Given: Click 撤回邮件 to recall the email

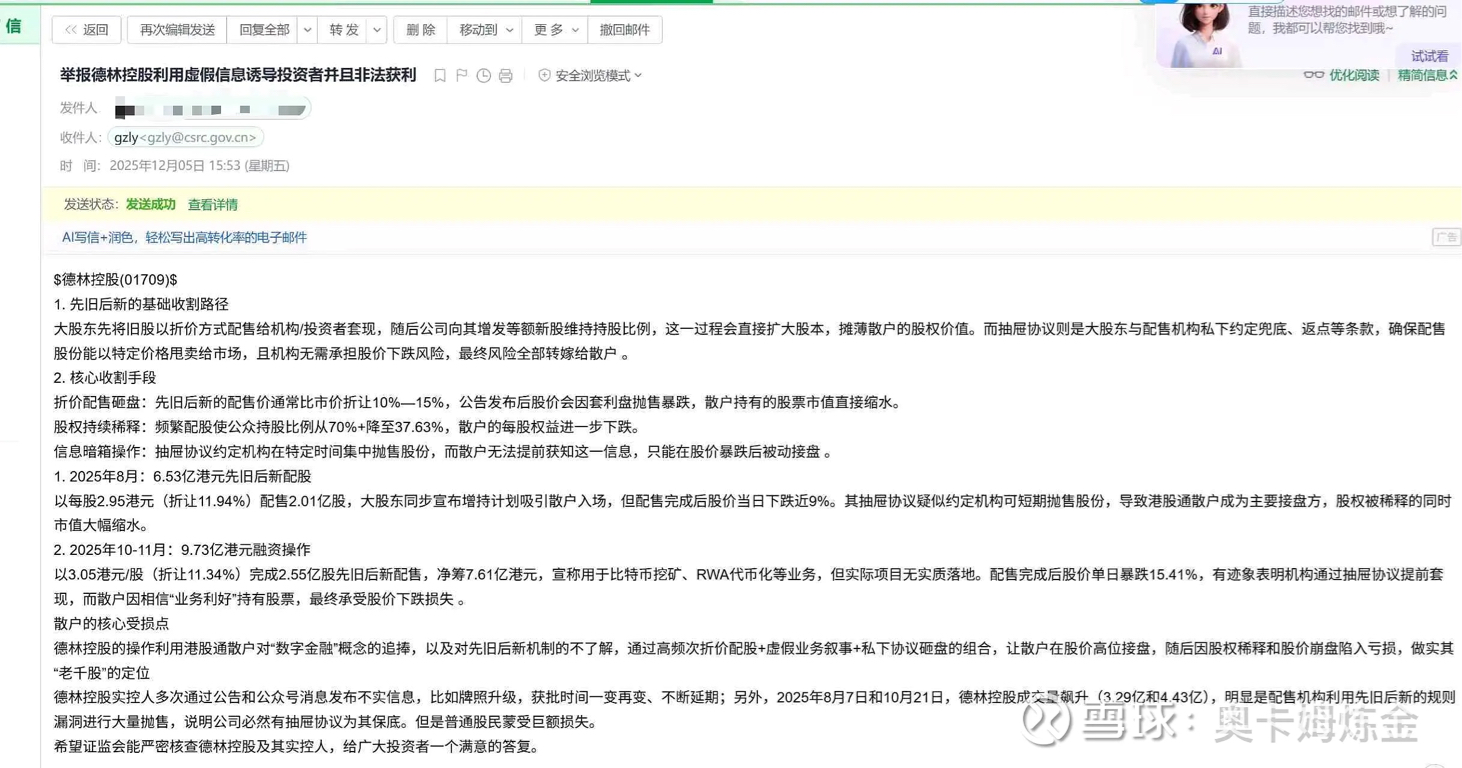Looking at the screenshot, I should pos(625,30).
